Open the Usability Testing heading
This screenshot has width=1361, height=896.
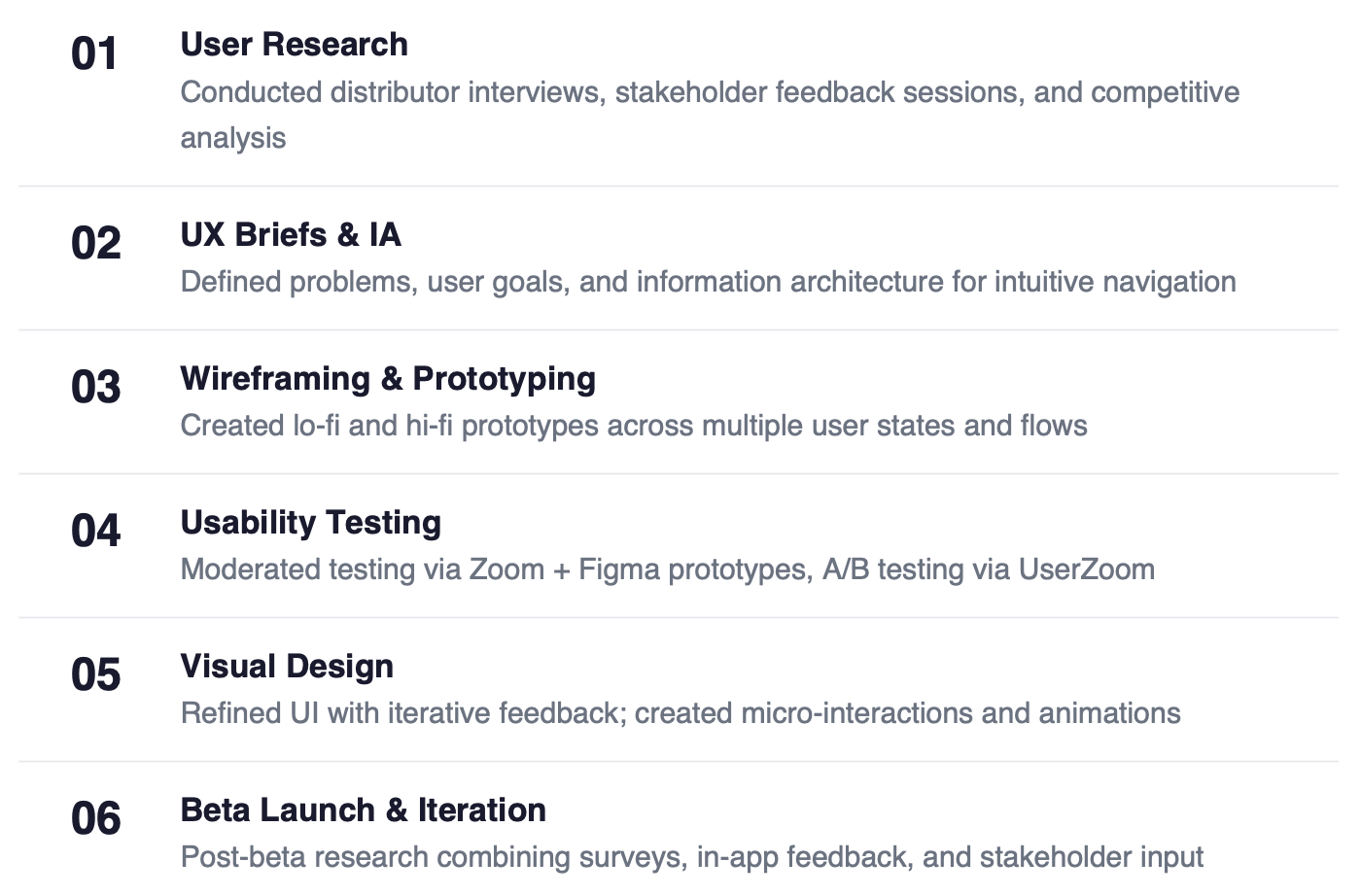pos(311,523)
